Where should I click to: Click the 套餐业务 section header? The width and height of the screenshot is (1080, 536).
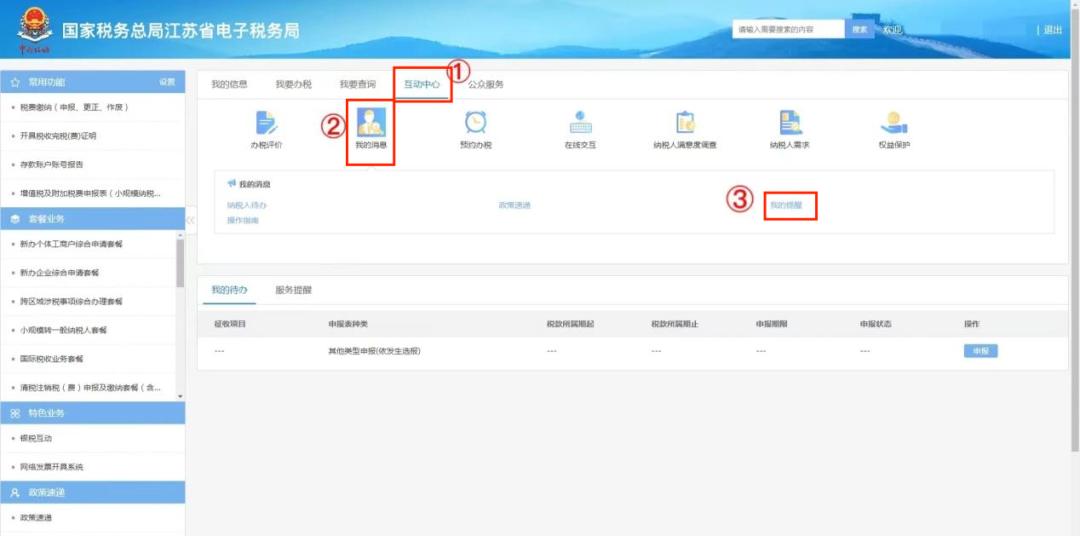pos(92,218)
